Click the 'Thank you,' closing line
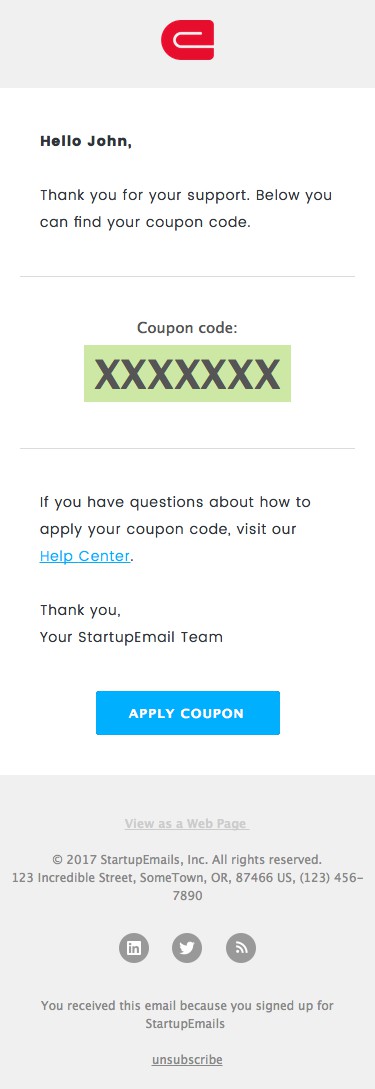375x1089 pixels. tap(81, 610)
